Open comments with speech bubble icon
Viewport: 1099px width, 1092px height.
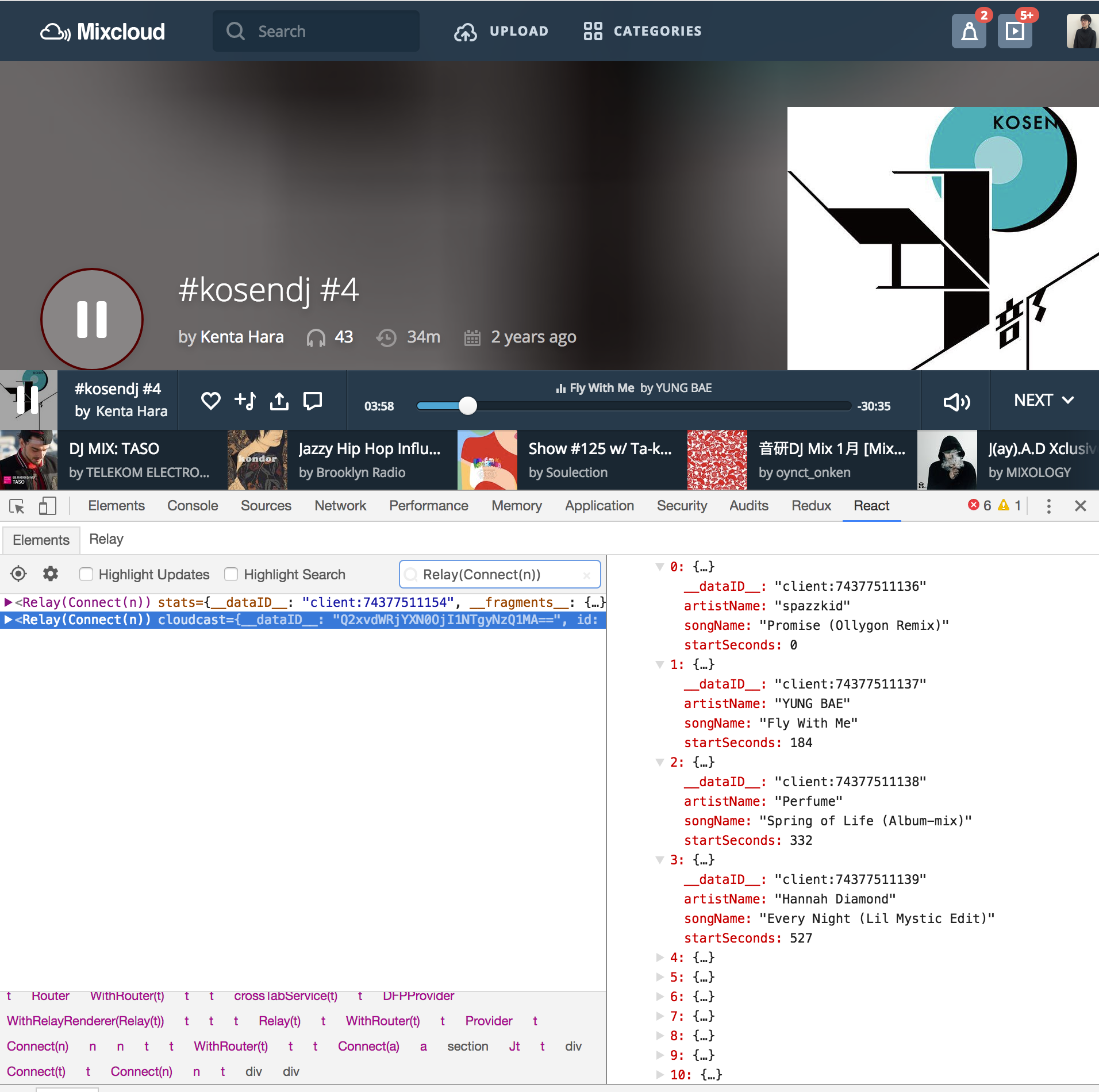313,401
